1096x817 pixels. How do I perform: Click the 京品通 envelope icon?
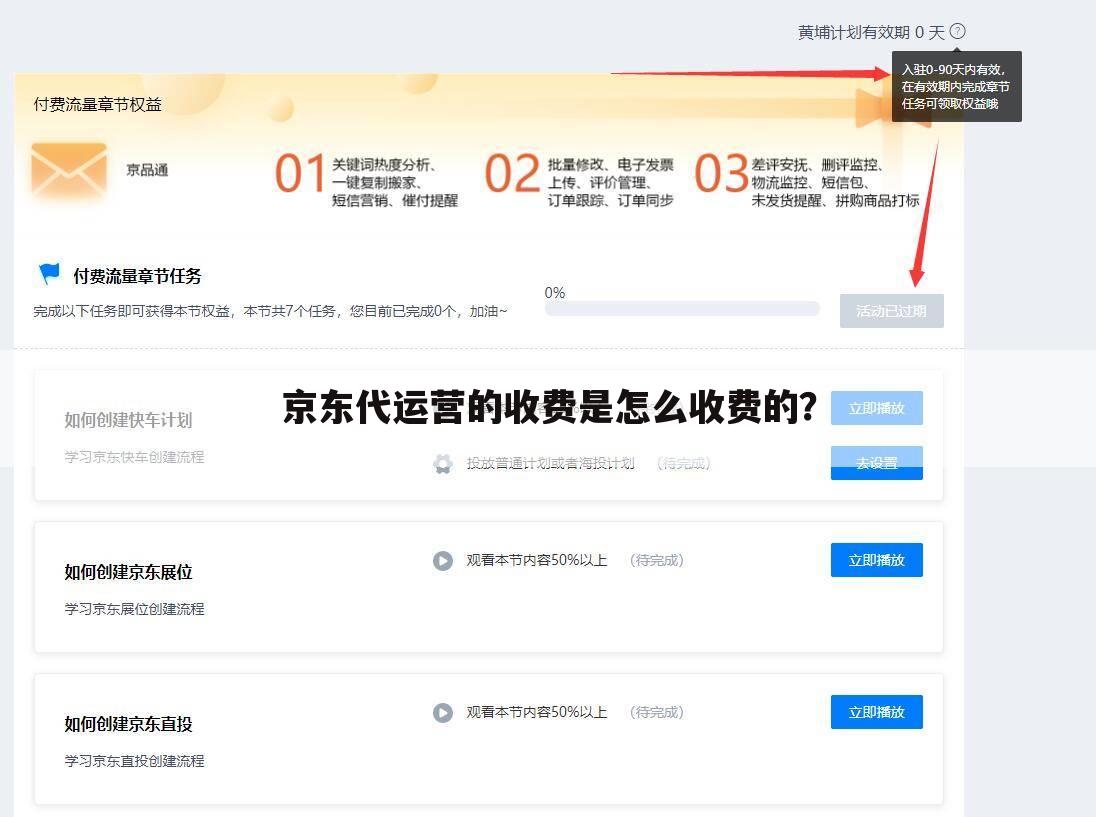pyautogui.click(x=69, y=171)
